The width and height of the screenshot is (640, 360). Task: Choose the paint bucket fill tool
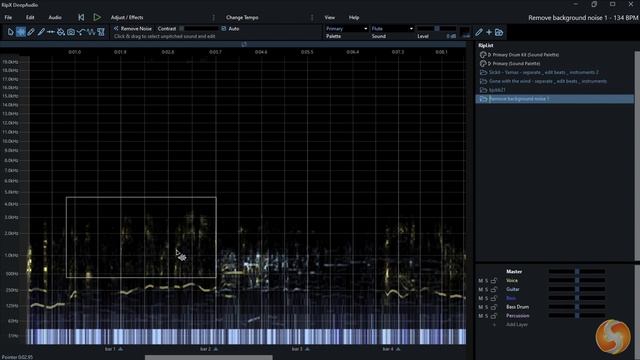tap(61, 32)
